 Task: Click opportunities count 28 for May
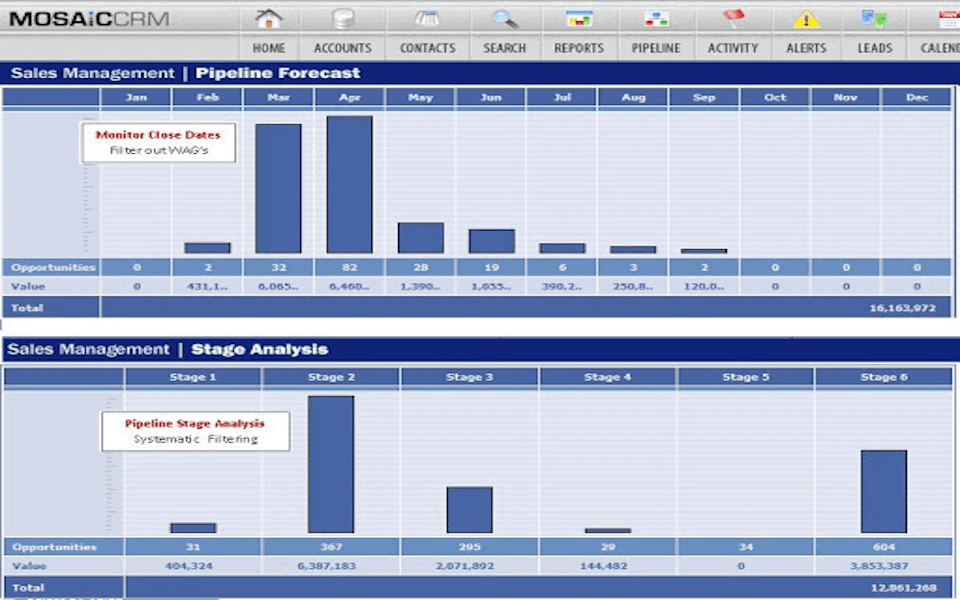(x=421, y=268)
